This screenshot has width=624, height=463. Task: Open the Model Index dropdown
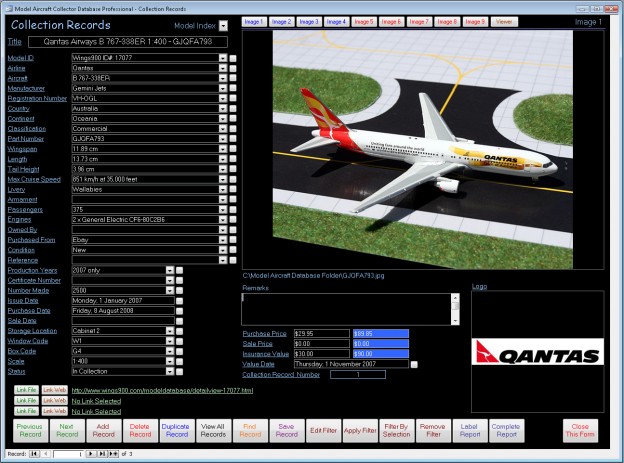(223, 26)
